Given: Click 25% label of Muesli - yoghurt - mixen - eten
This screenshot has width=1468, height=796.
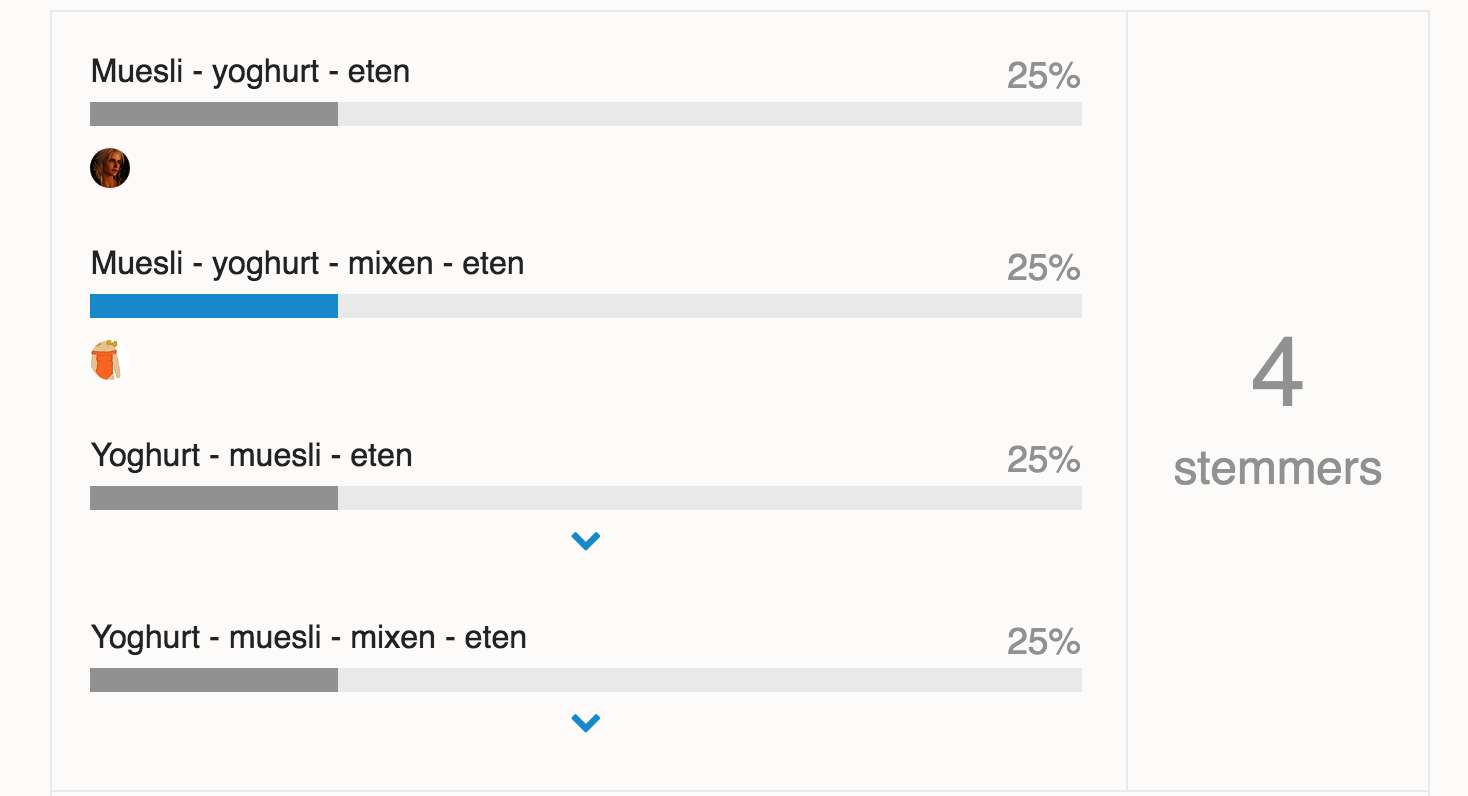Looking at the screenshot, I should click(1043, 268).
